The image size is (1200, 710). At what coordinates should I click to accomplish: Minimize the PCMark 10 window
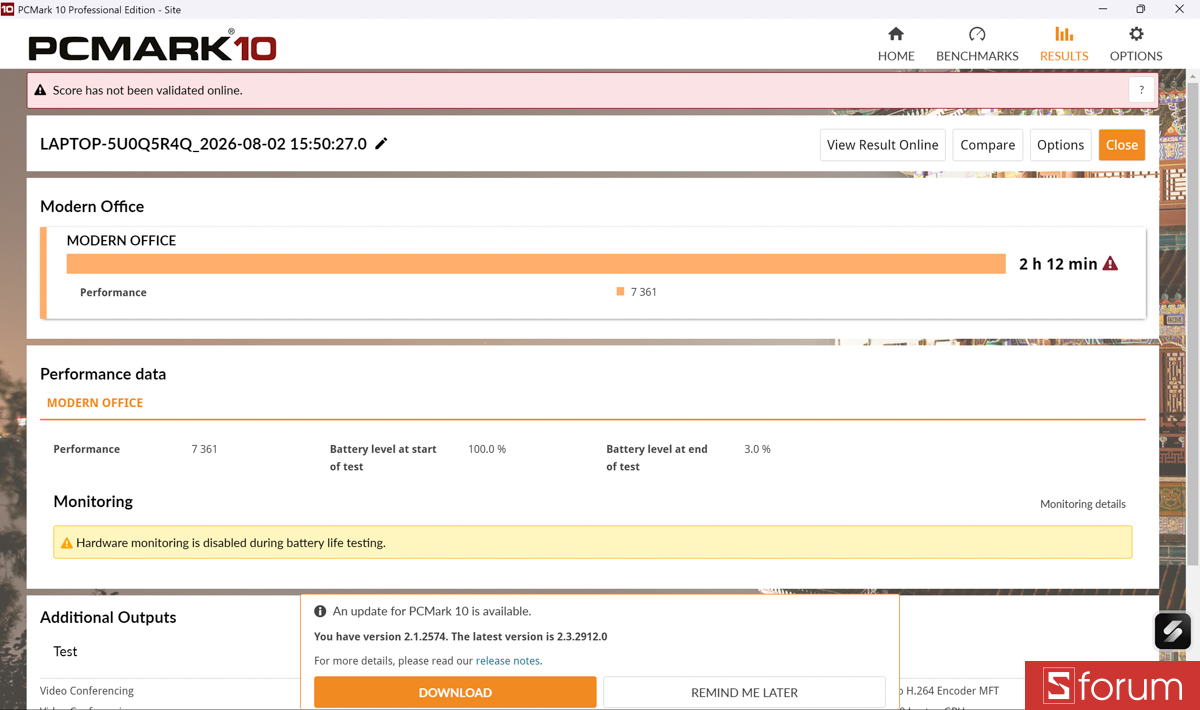(x=1103, y=9)
